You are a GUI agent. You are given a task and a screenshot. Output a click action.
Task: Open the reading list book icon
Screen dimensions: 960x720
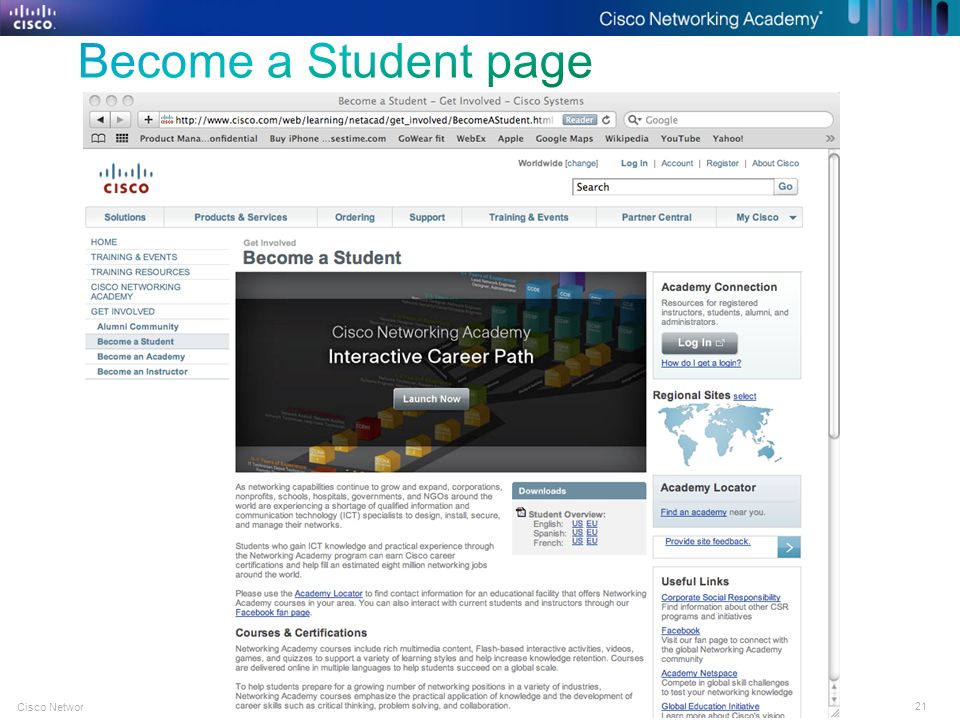click(x=98, y=138)
